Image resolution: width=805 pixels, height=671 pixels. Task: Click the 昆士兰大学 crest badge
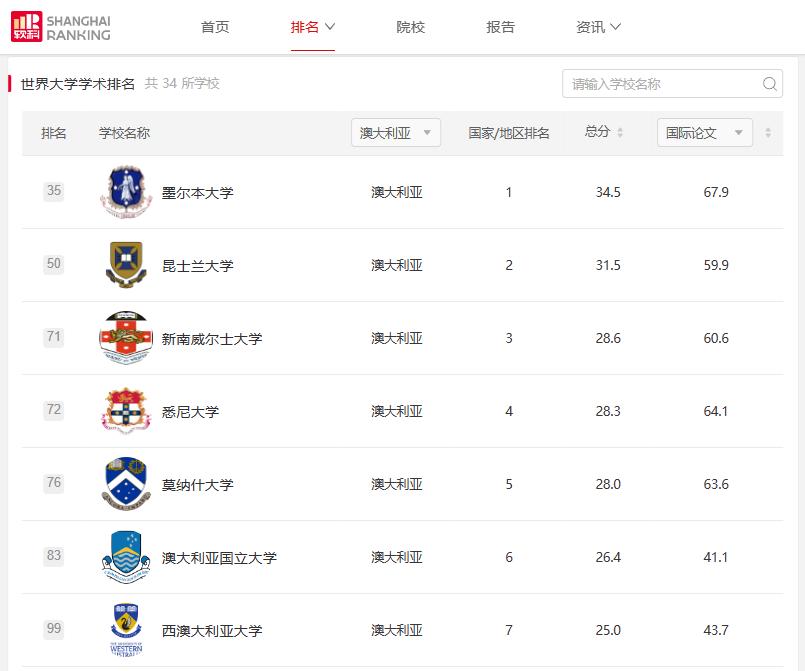(x=126, y=265)
